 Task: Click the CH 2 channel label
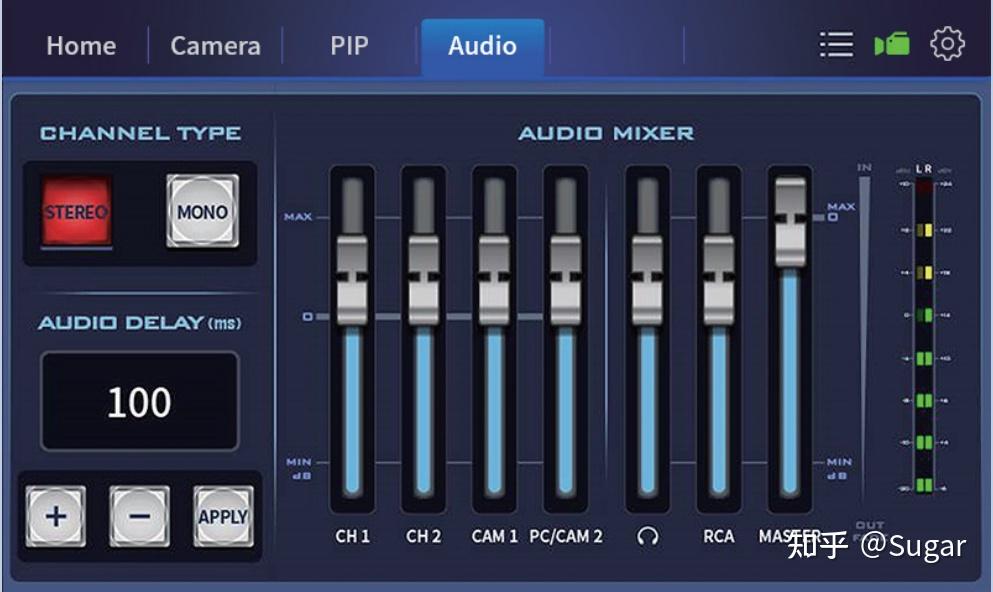click(424, 536)
